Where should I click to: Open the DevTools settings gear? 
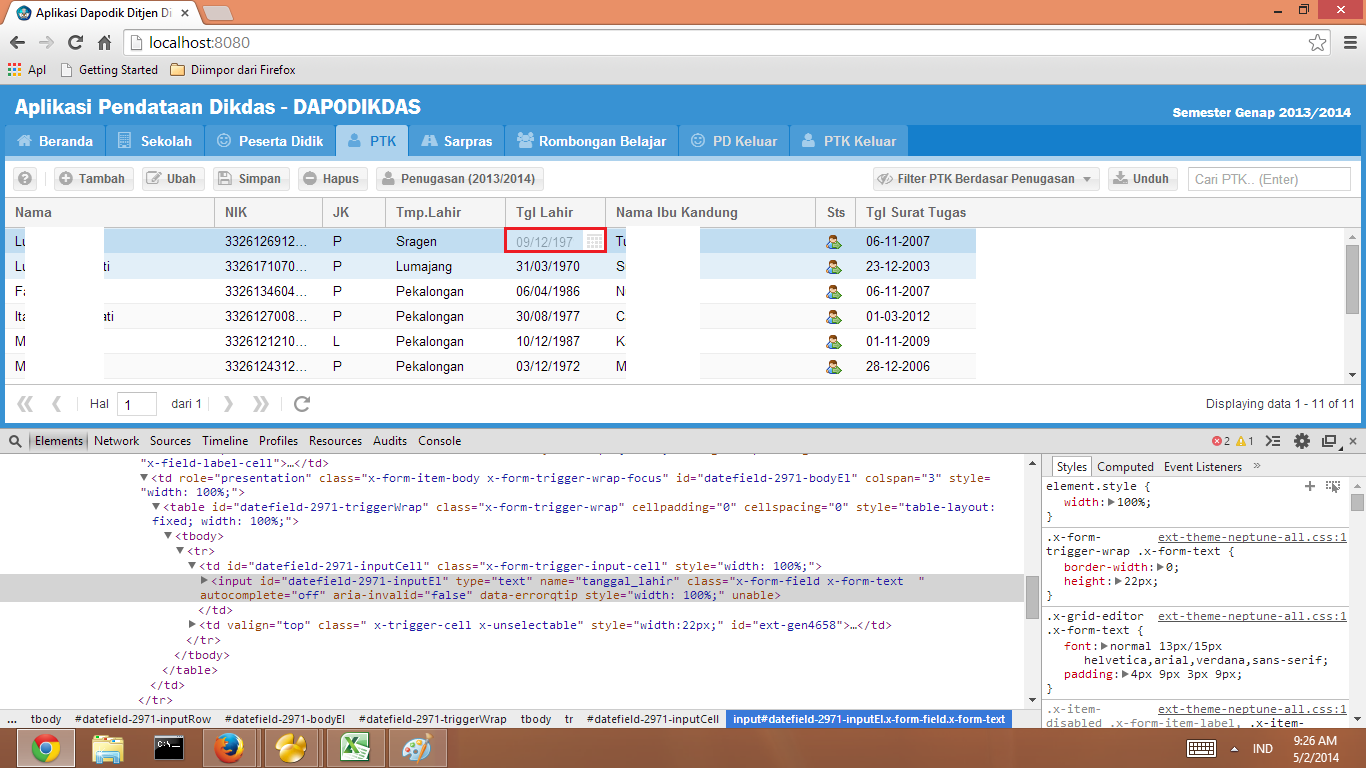[1302, 441]
